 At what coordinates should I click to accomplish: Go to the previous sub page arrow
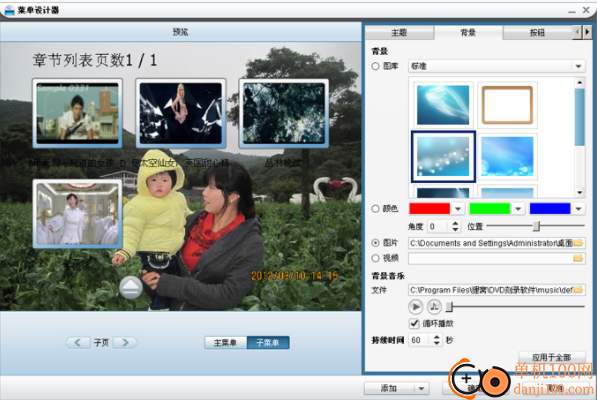click(78, 343)
